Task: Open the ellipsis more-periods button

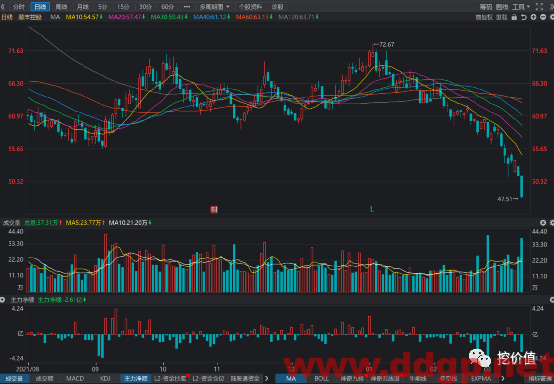Action: (187, 6)
